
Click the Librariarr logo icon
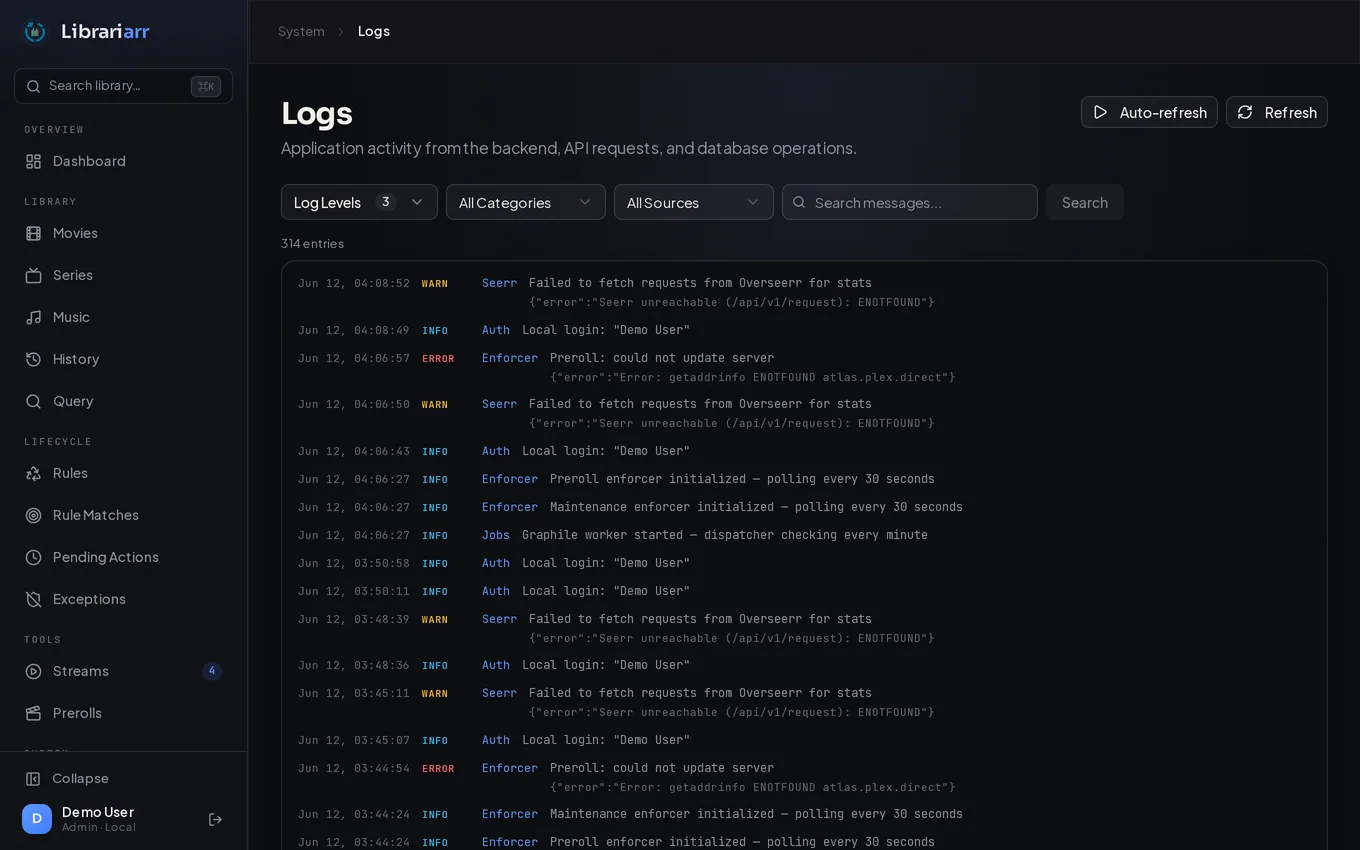click(x=35, y=32)
